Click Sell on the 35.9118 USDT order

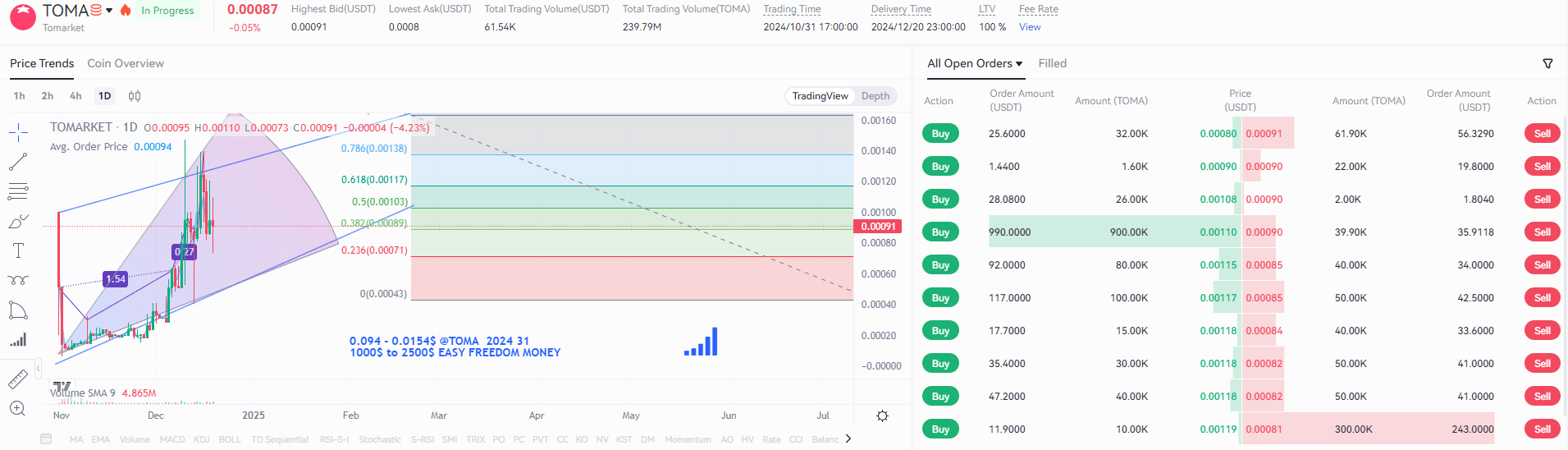1542,232
